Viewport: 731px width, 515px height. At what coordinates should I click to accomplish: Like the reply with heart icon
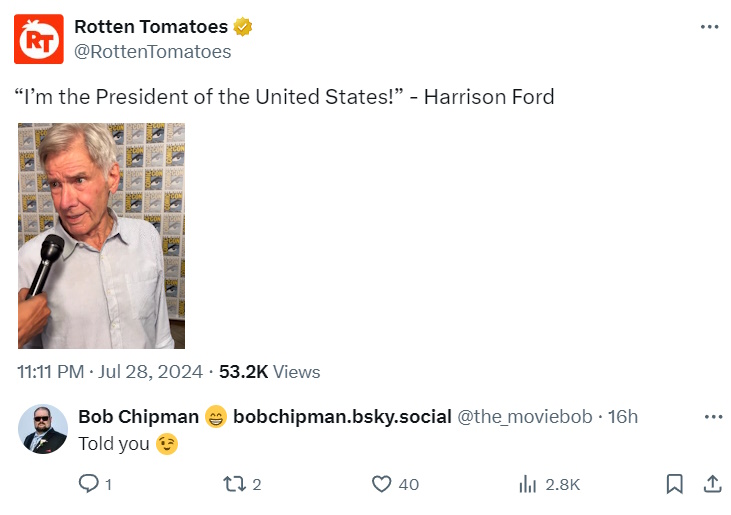(381, 484)
